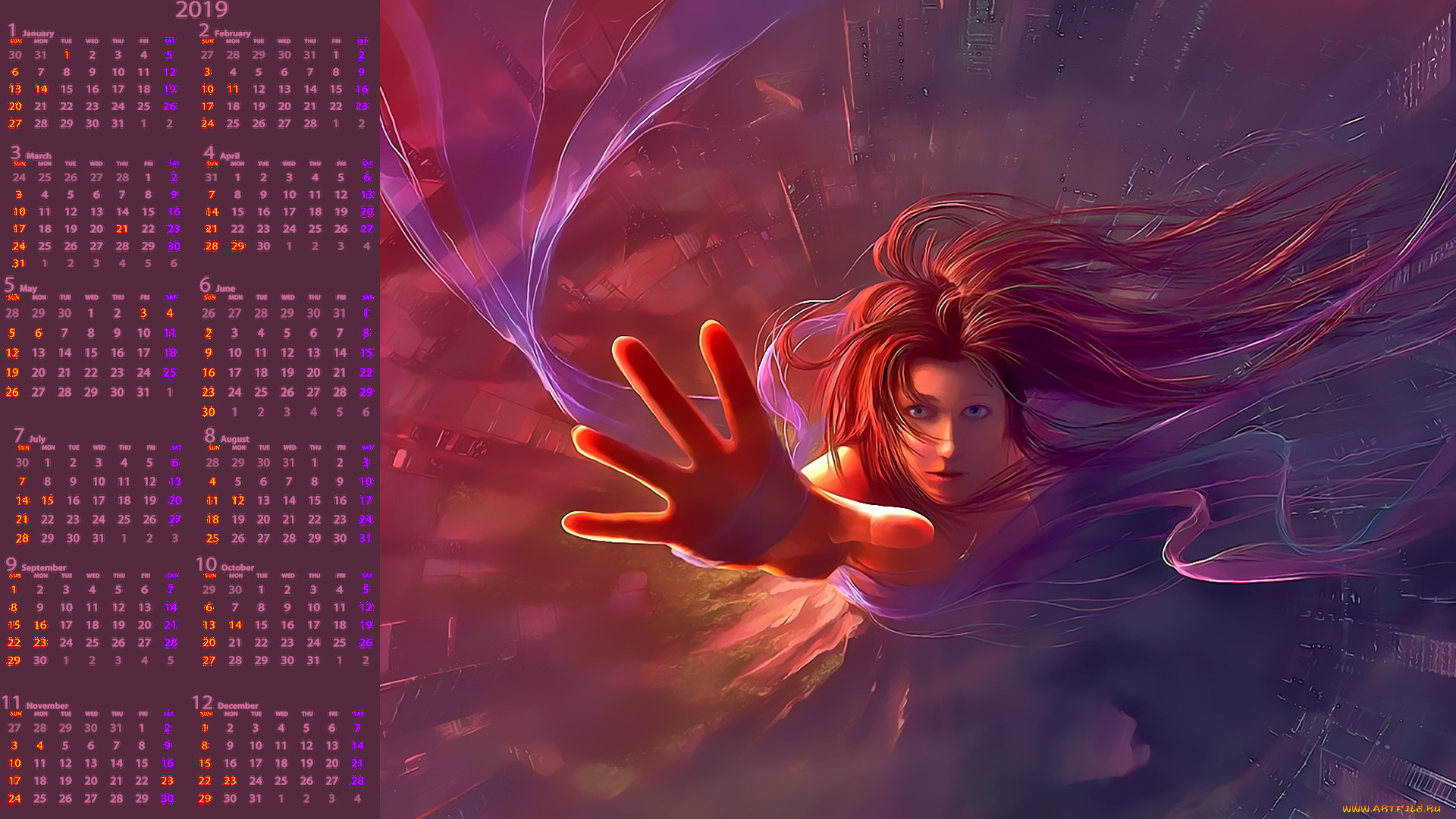The image size is (1456, 819).
Task: Select April 29 in the calendar
Action: point(238,246)
